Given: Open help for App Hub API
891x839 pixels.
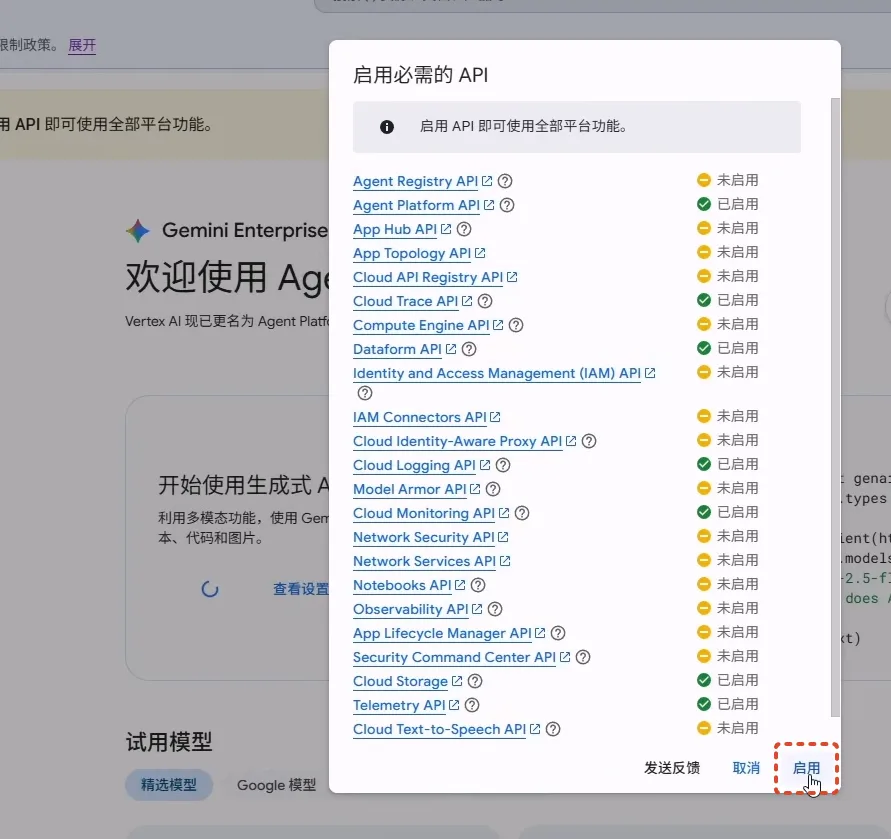Looking at the screenshot, I should (464, 229).
